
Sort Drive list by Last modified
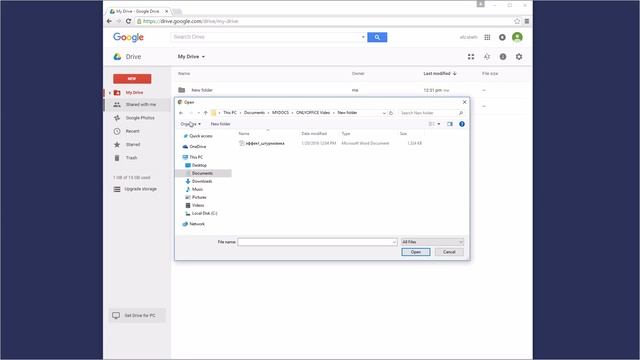(440, 73)
